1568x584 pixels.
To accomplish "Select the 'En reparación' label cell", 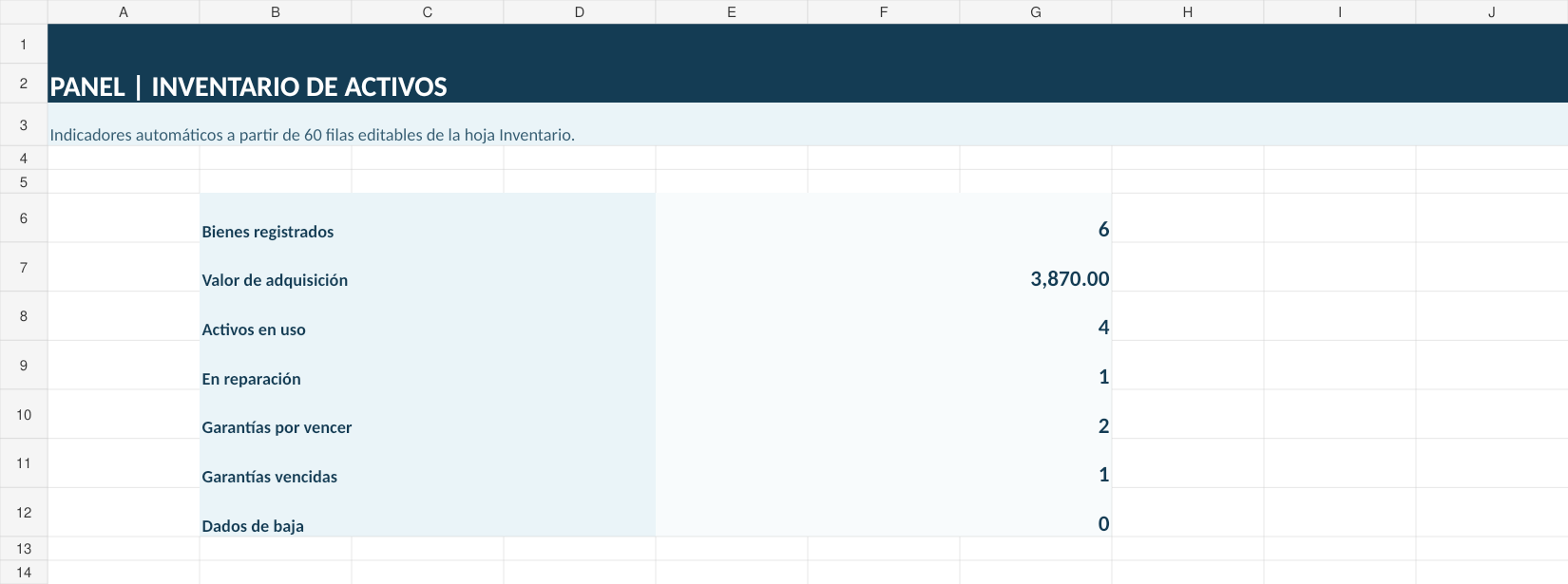I will pos(428,366).
